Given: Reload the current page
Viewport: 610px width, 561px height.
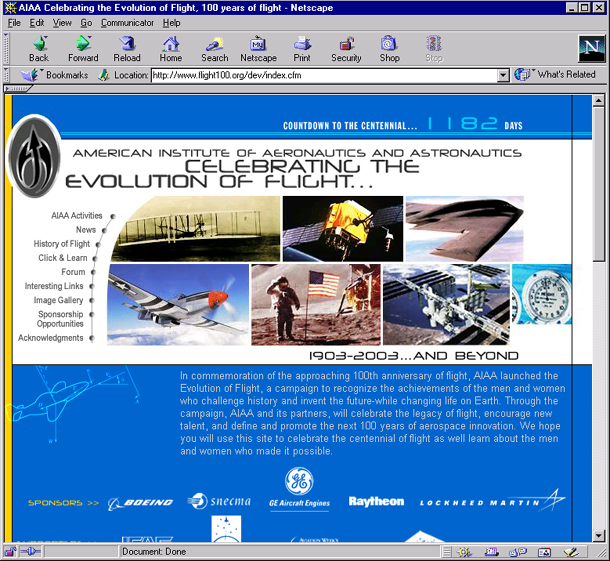Looking at the screenshot, I should coord(127,44).
